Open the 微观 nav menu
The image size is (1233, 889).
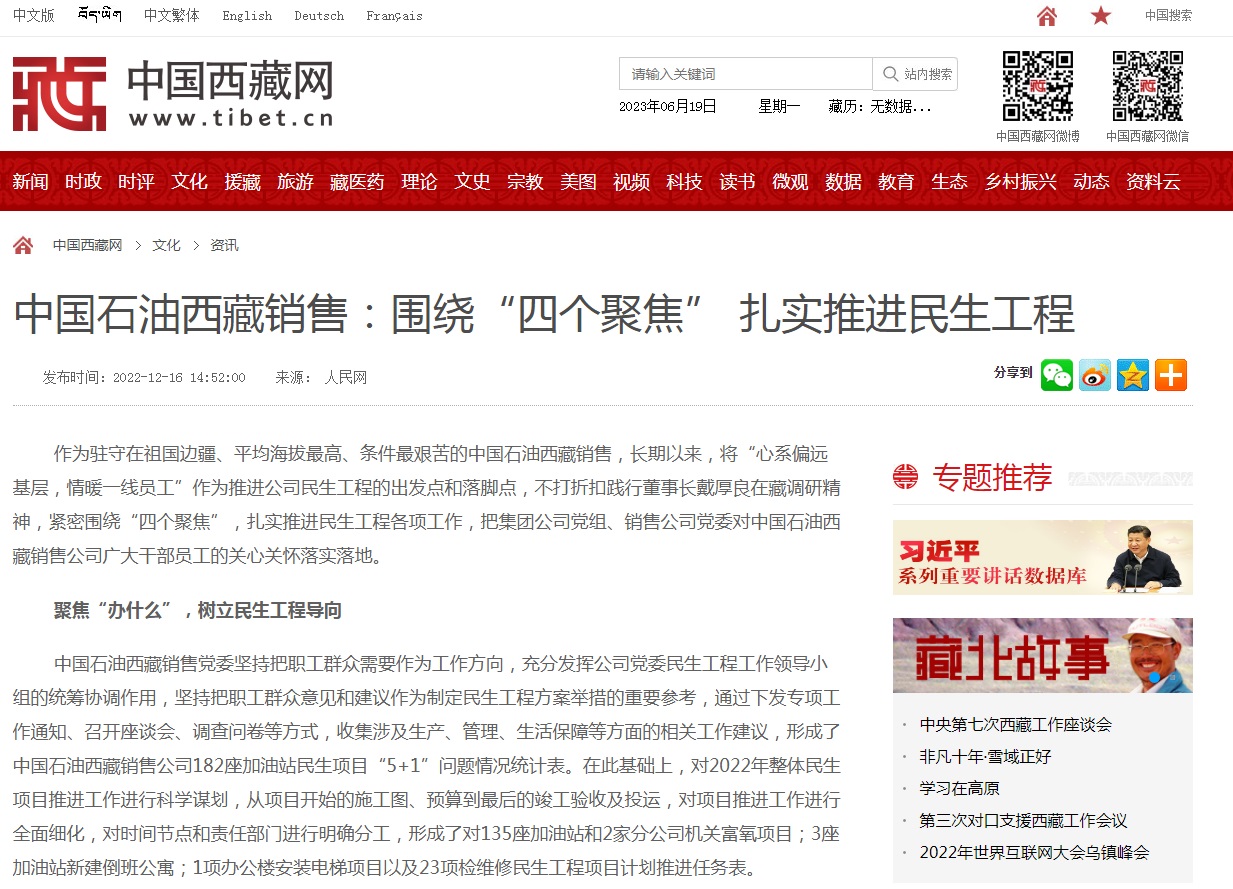(x=791, y=181)
